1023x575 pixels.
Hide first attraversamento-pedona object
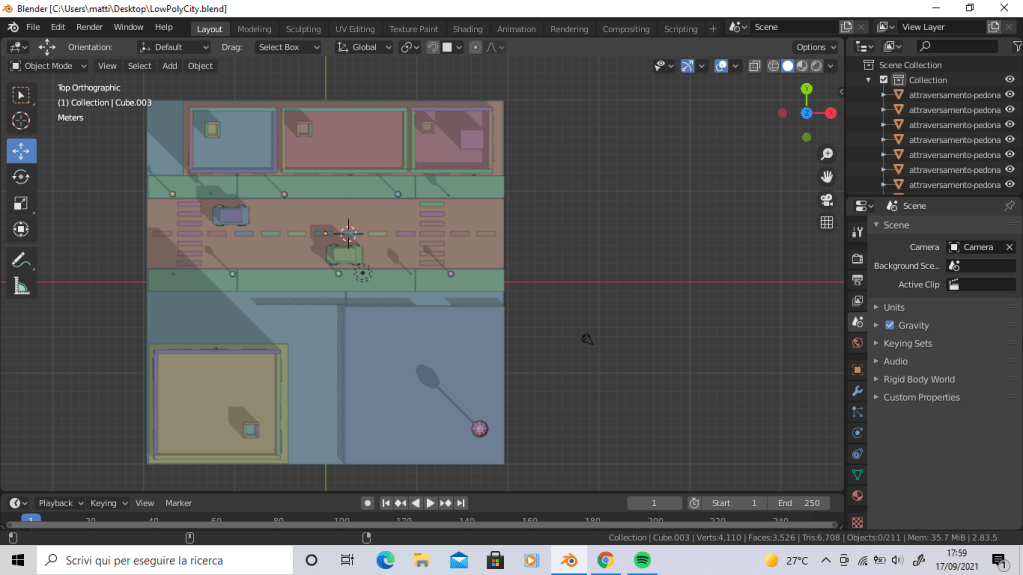click(1010, 95)
